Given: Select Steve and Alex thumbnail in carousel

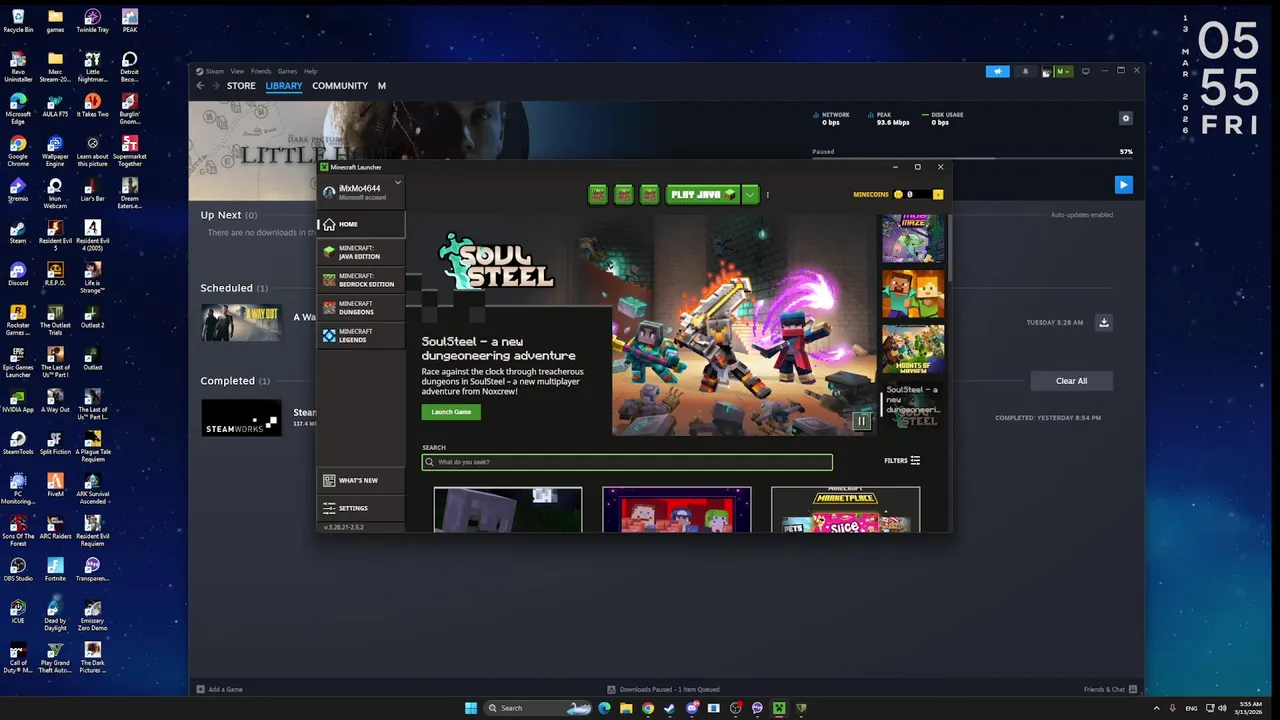Looking at the screenshot, I should 913,294.
